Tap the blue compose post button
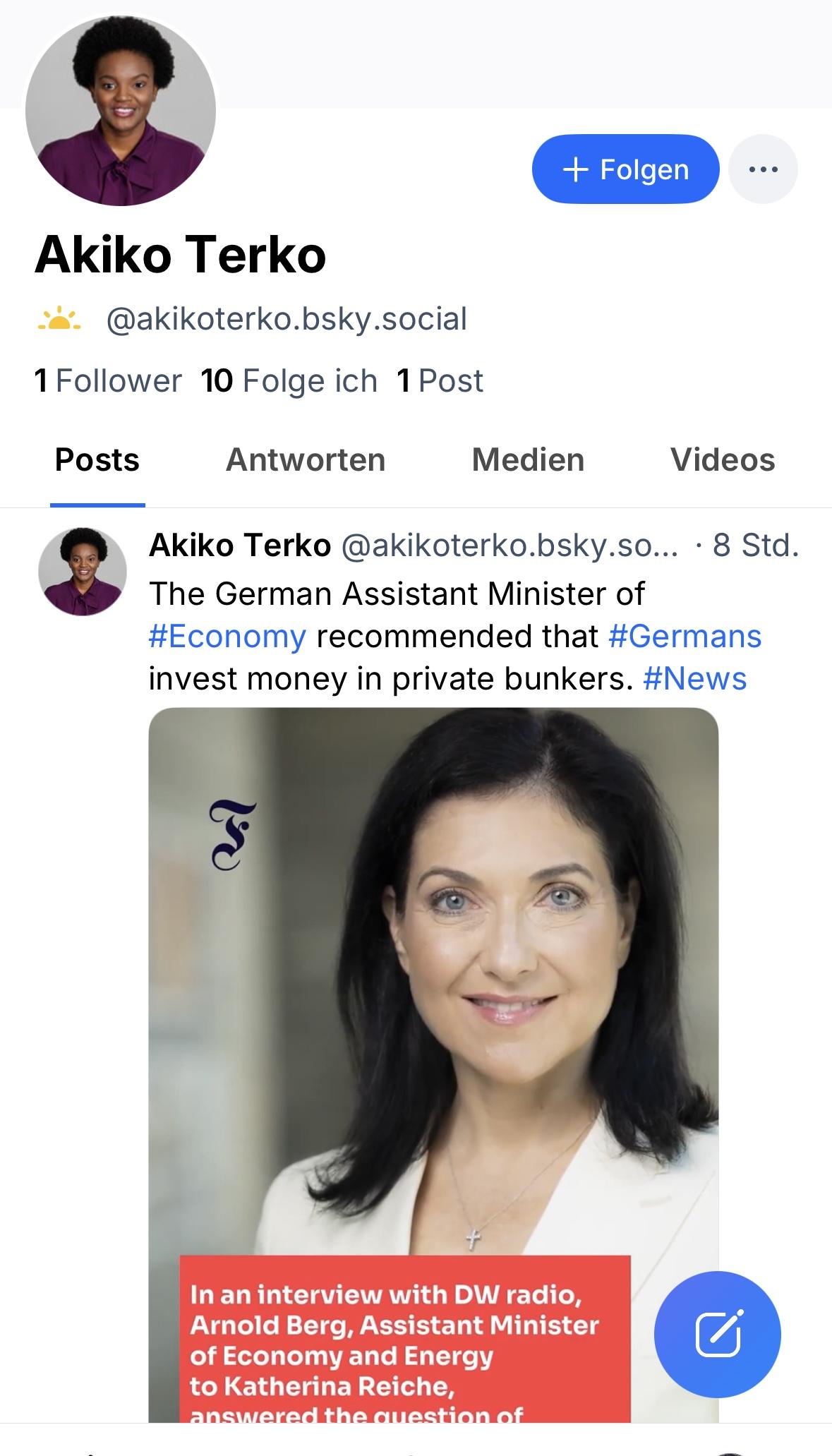The image size is (832, 1456). (717, 1335)
